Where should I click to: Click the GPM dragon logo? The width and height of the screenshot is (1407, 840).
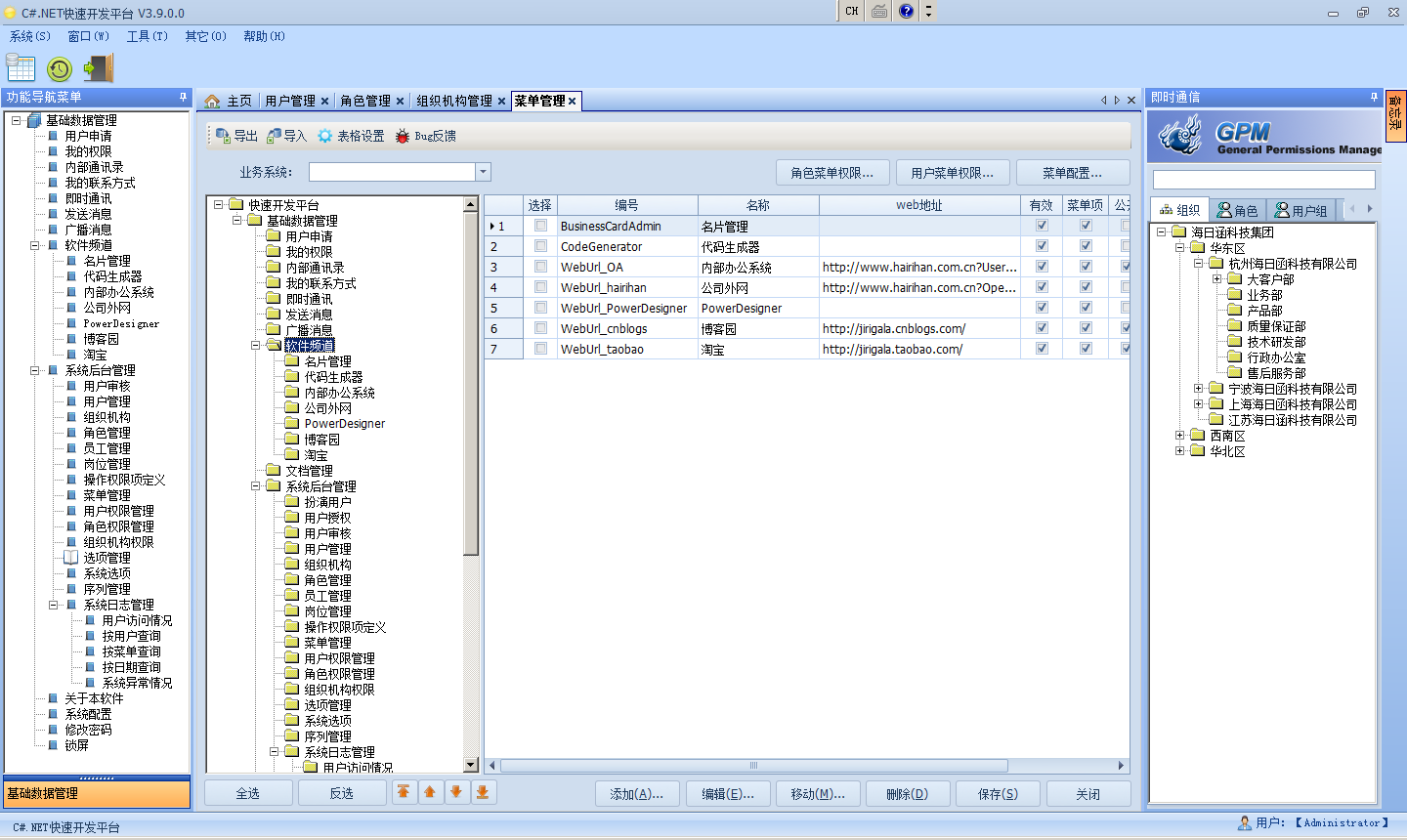point(1181,135)
